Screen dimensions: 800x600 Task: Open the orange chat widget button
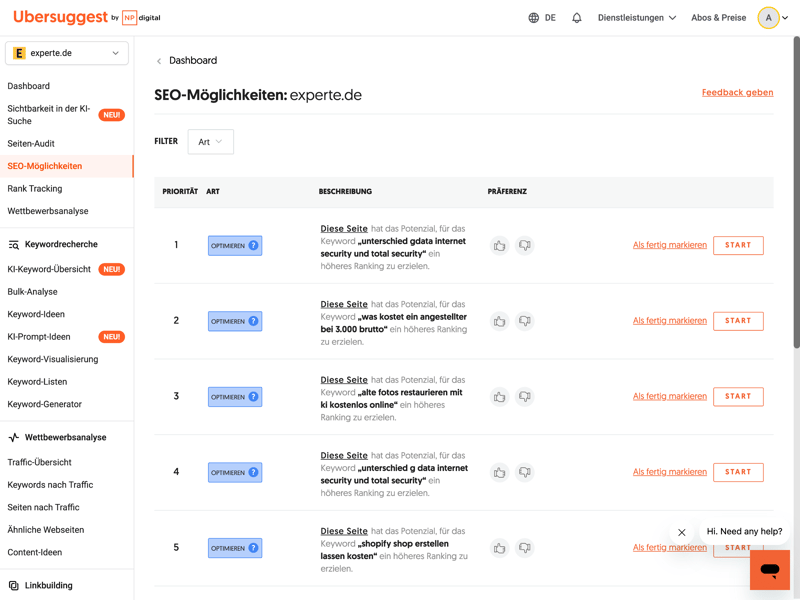coord(769,570)
